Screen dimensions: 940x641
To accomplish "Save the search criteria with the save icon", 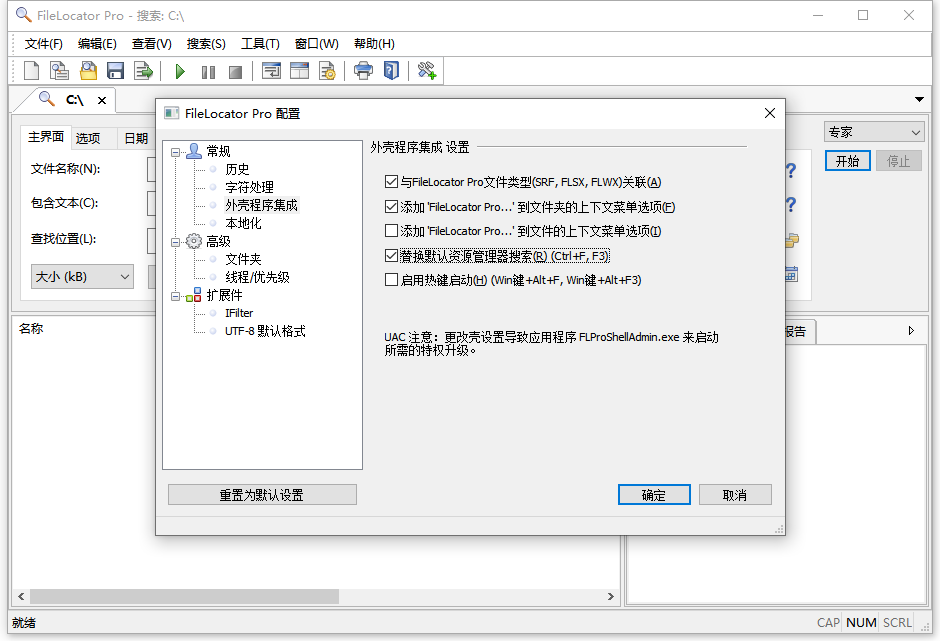I will tap(115, 71).
